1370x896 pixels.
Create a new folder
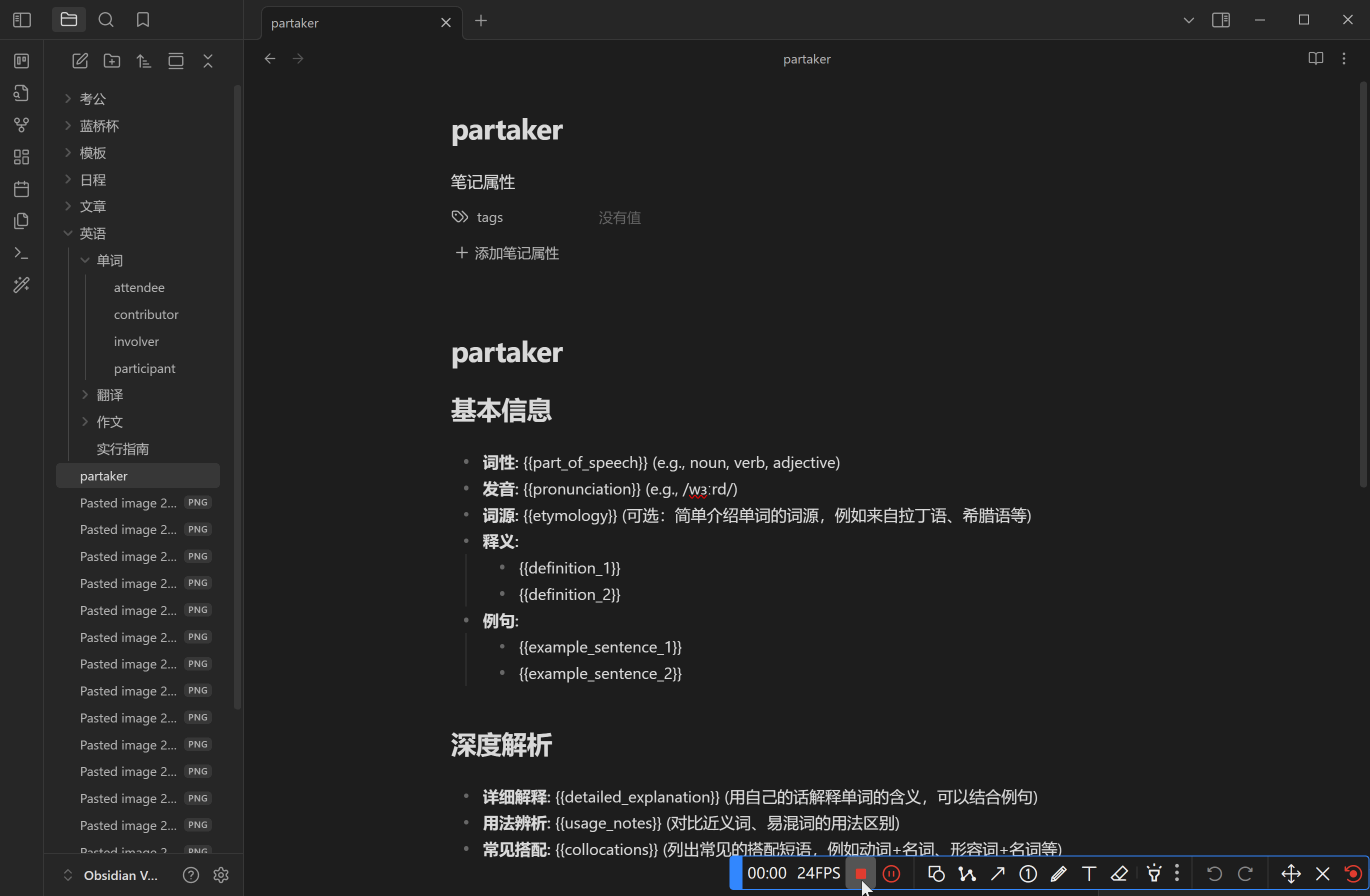point(111,61)
